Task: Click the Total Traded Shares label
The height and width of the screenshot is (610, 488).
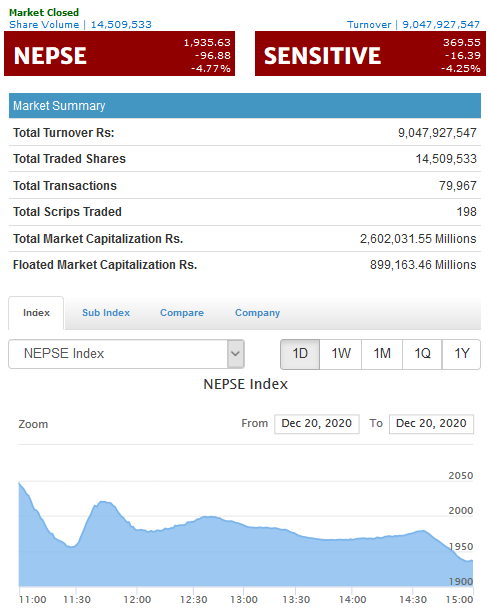Action: (70, 159)
